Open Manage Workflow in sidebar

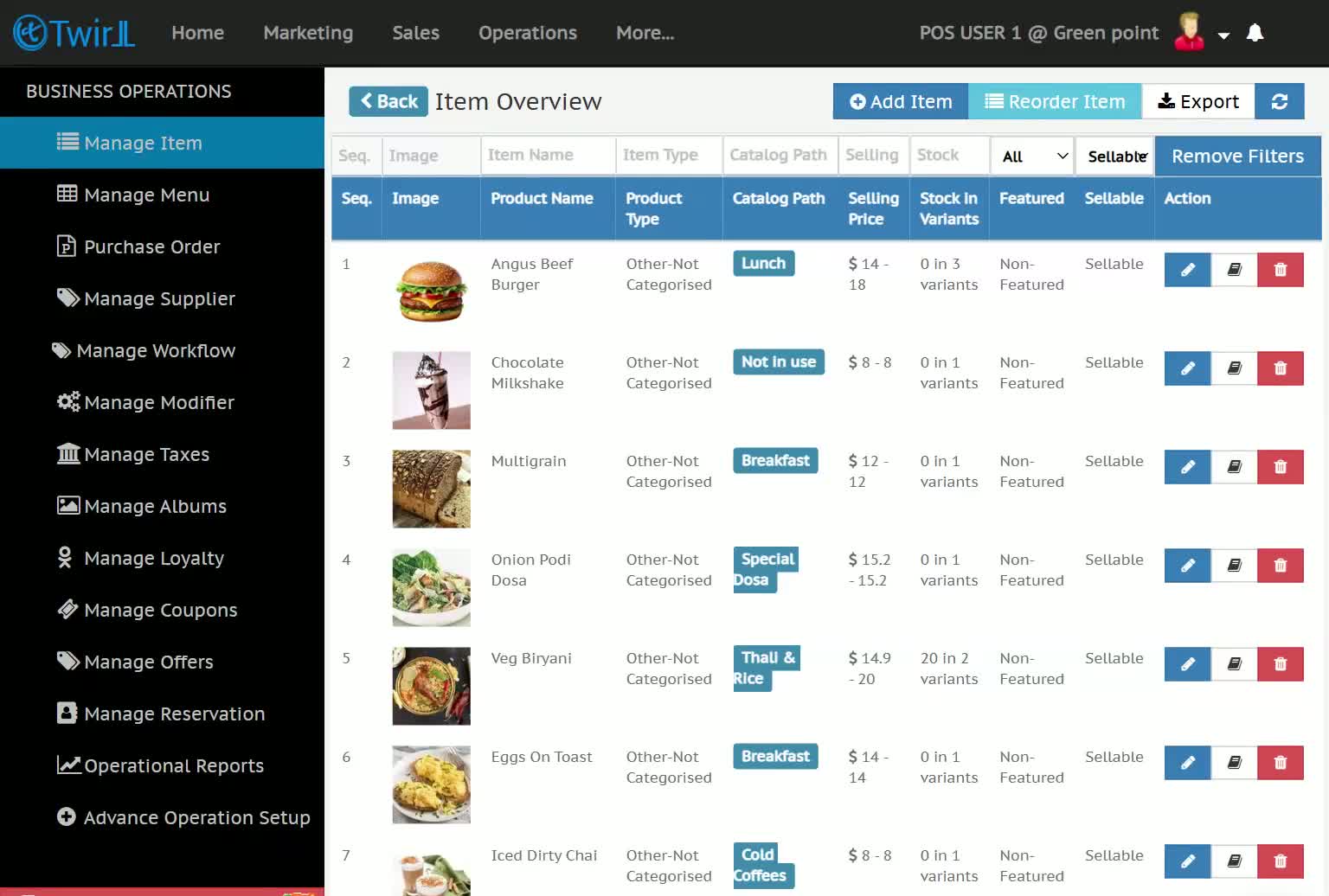point(162,350)
